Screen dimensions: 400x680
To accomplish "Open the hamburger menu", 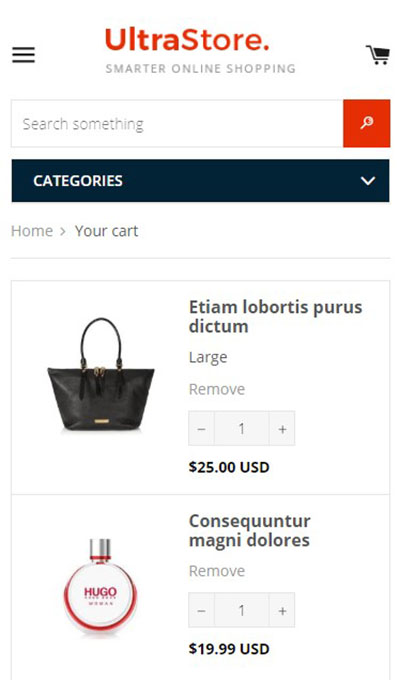I will pyautogui.click(x=23, y=55).
